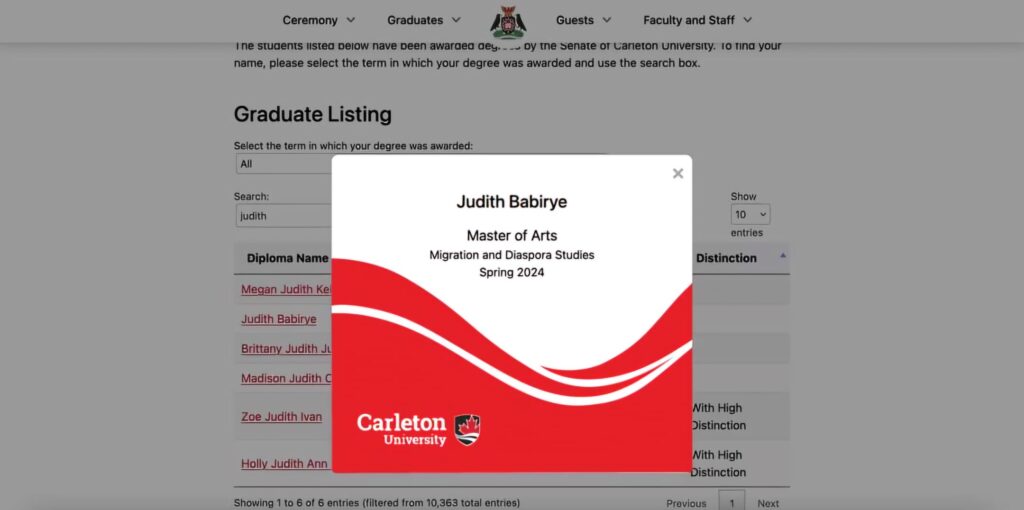Screen dimensions: 1024x510
Task: Open Madison Judith graduate link
Action: click(286, 379)
